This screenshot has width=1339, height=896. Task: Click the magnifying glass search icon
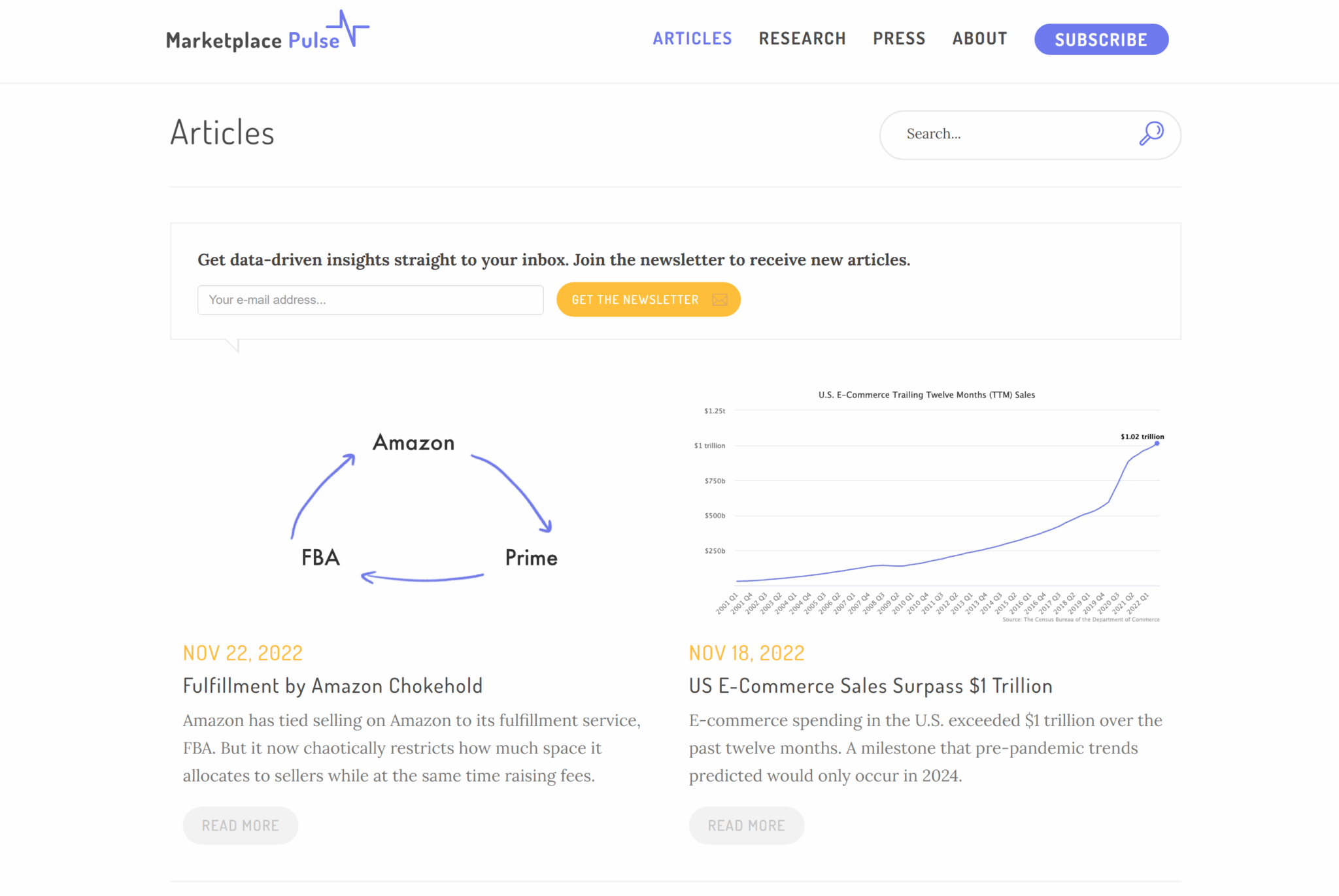[x=1151, y=133]
